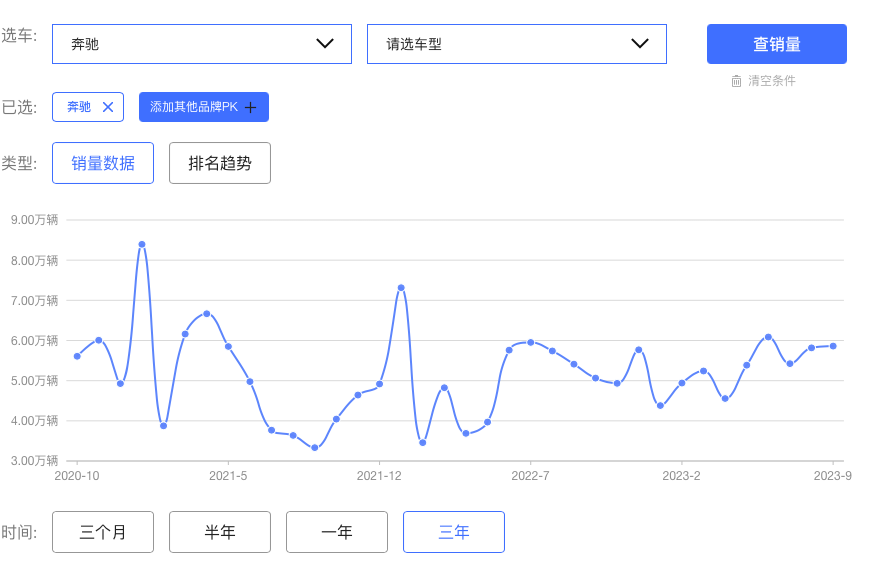Remove the 奔驰 tag via X icon

(108, 107)
